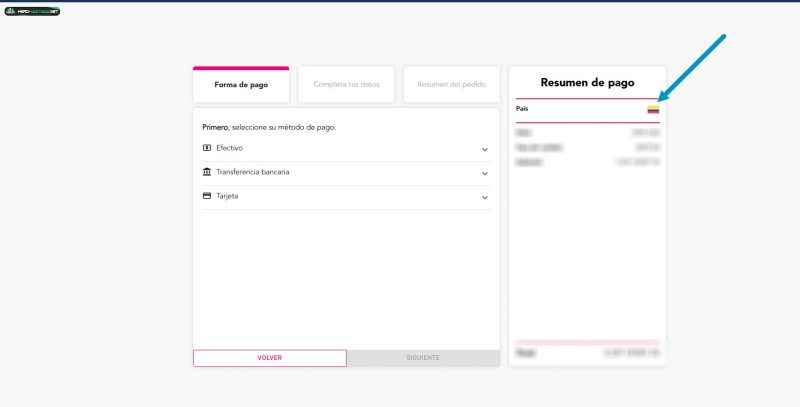Choose Transferencia bancaria payment label
The height and width of the screenshot is (407, 800).
(x=253, y=172)
